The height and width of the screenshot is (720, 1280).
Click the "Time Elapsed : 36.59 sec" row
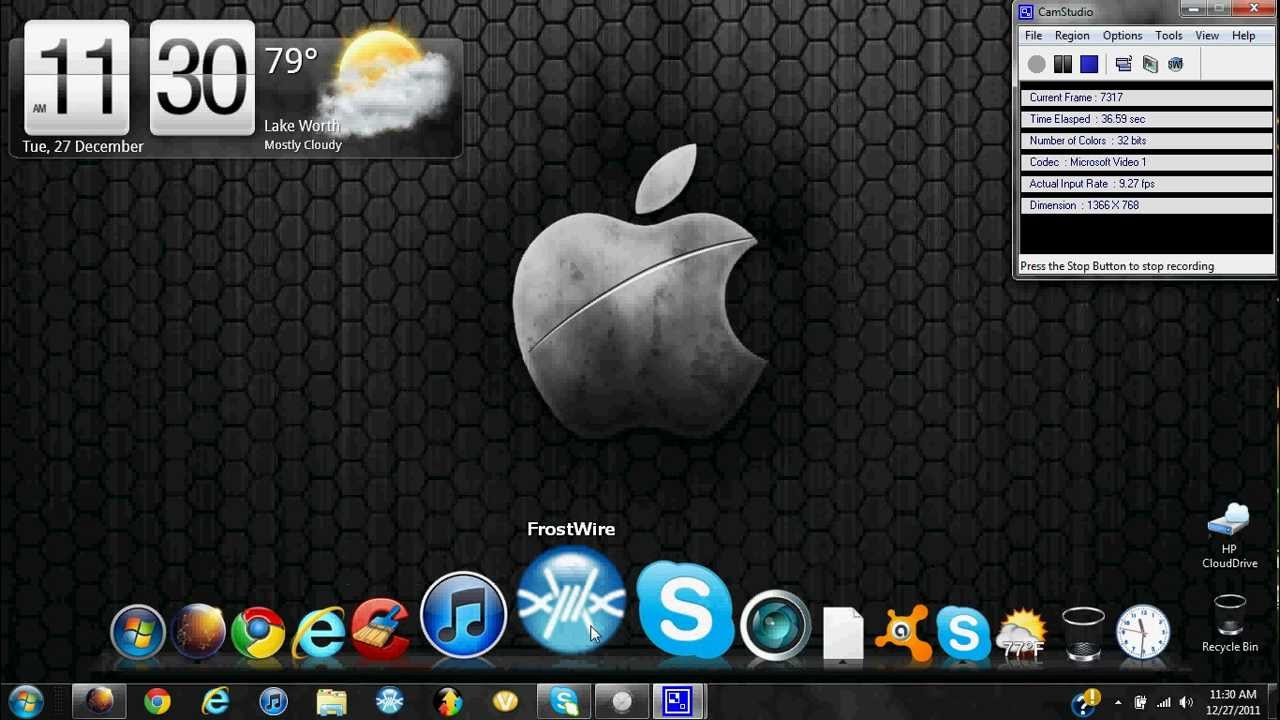pos(1146,119)
